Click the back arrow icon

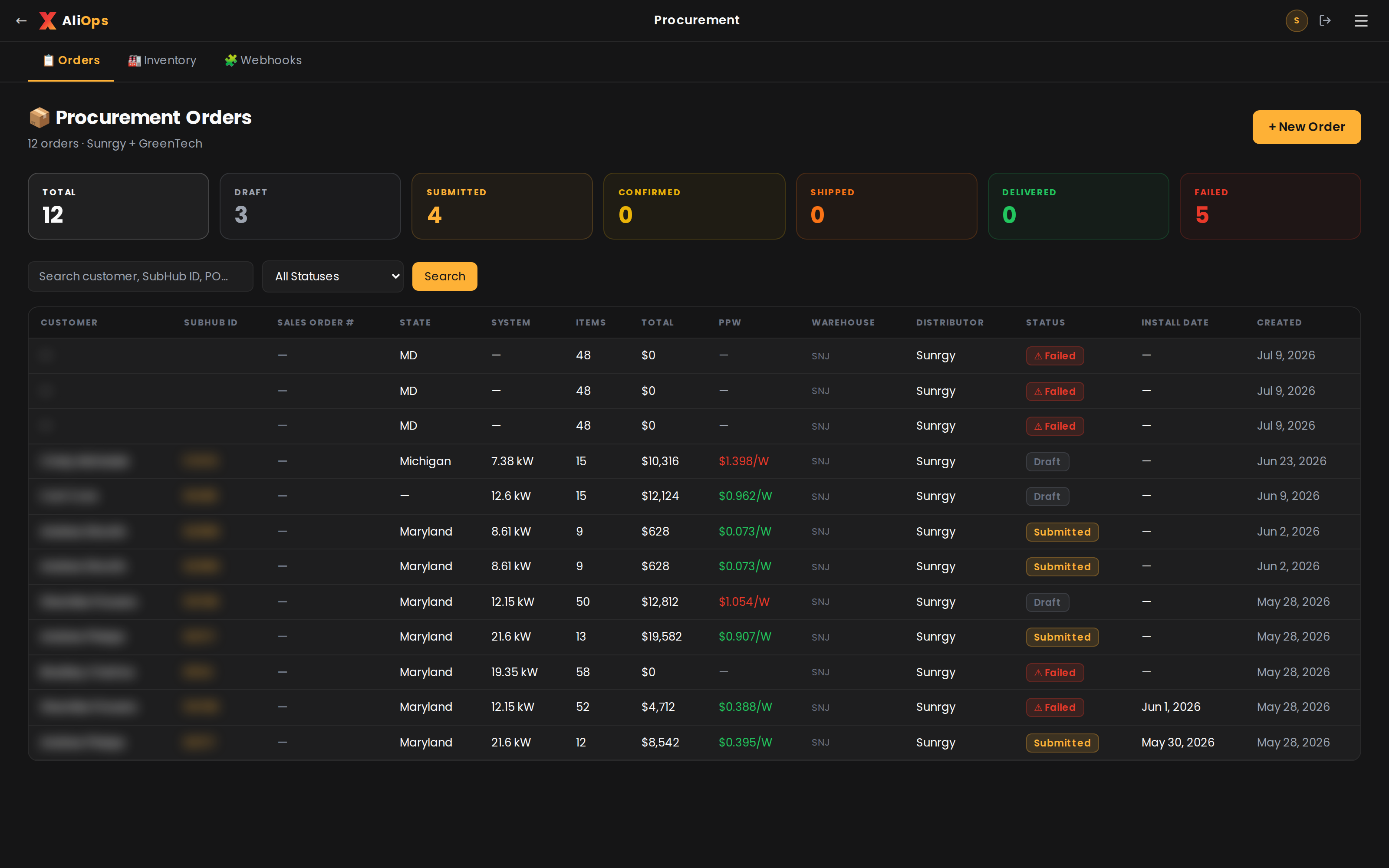[21, 21]
